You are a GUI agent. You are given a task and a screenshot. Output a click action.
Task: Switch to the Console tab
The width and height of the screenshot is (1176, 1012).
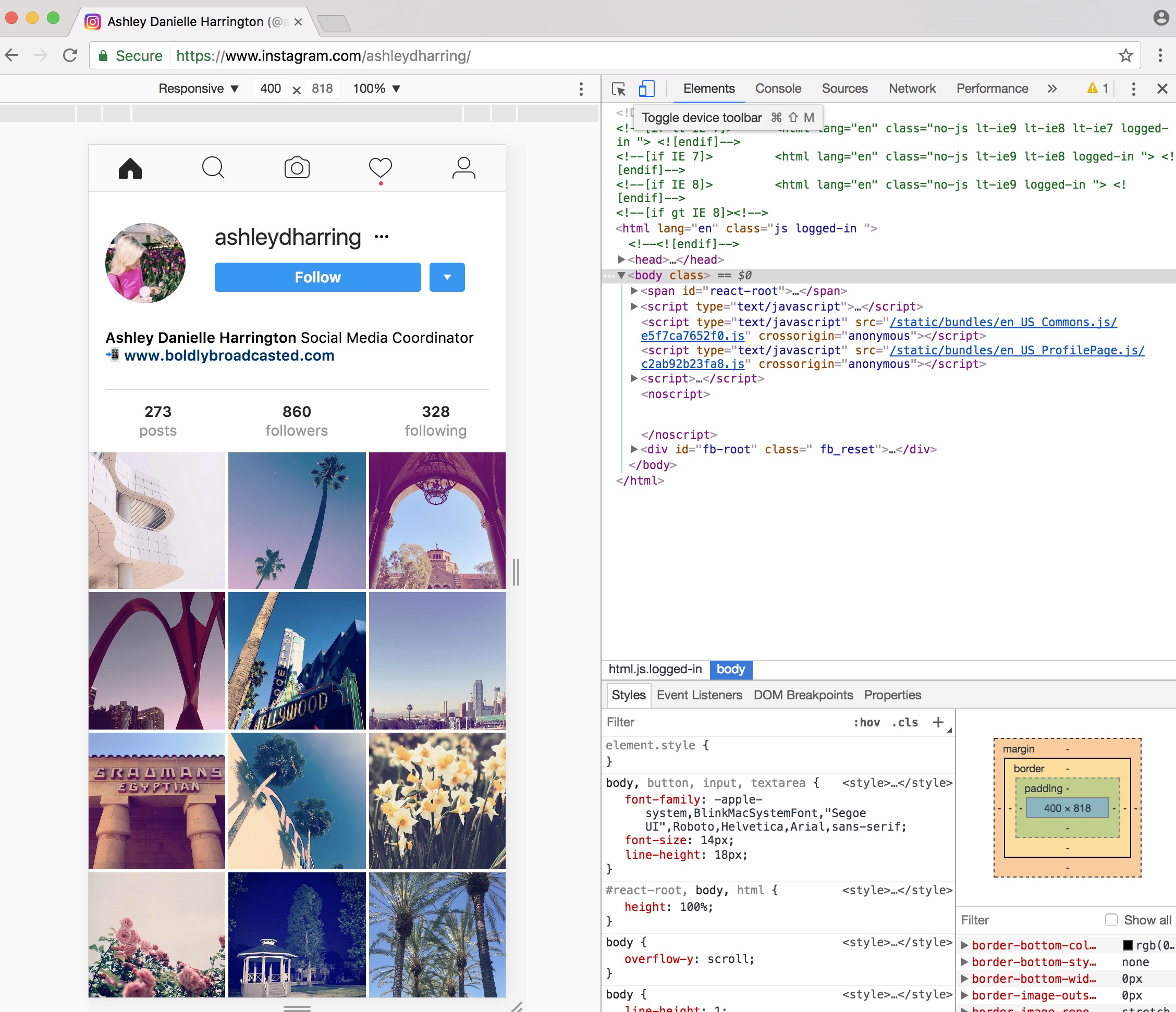pyautogui.click(x=778, y=89)
